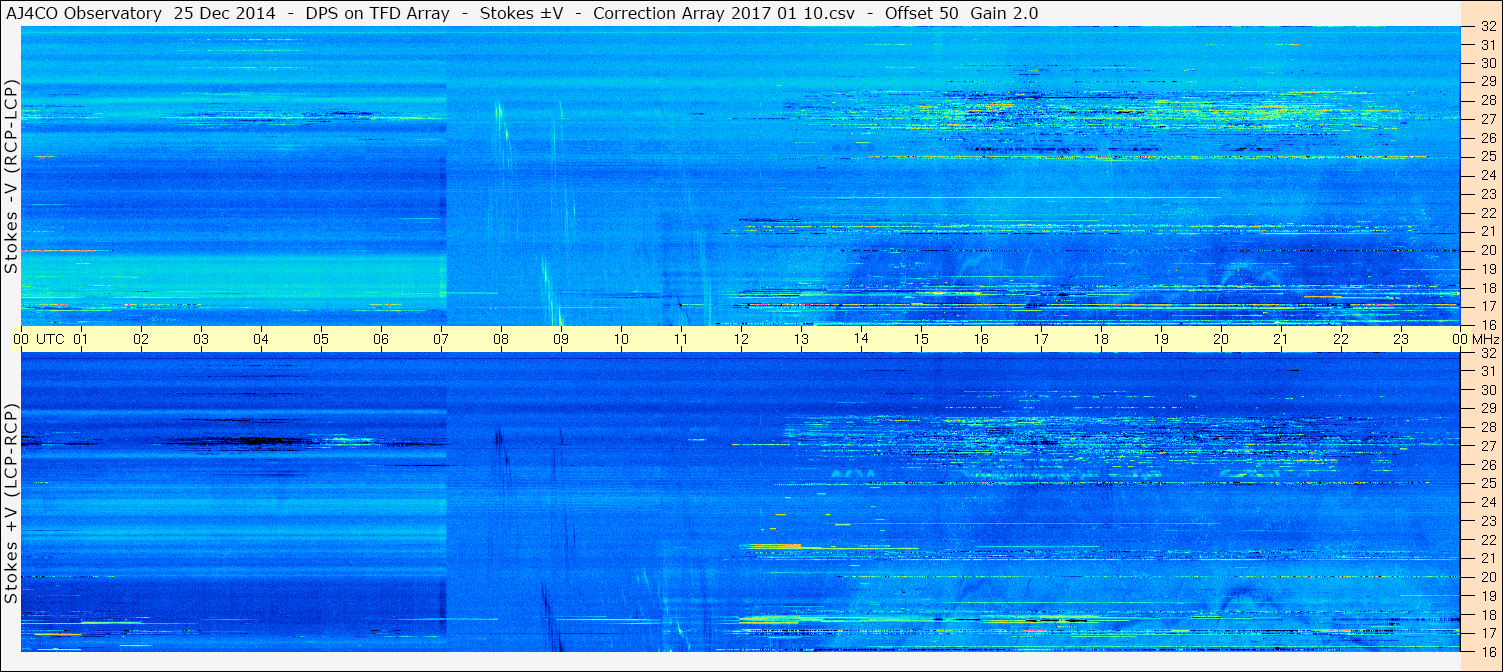Image resolution: width=1503 pixels, height=672 pixels.
Task: Select the 10 hour marker on time axis
Action: pyautogui.click(x=621, y=339)
